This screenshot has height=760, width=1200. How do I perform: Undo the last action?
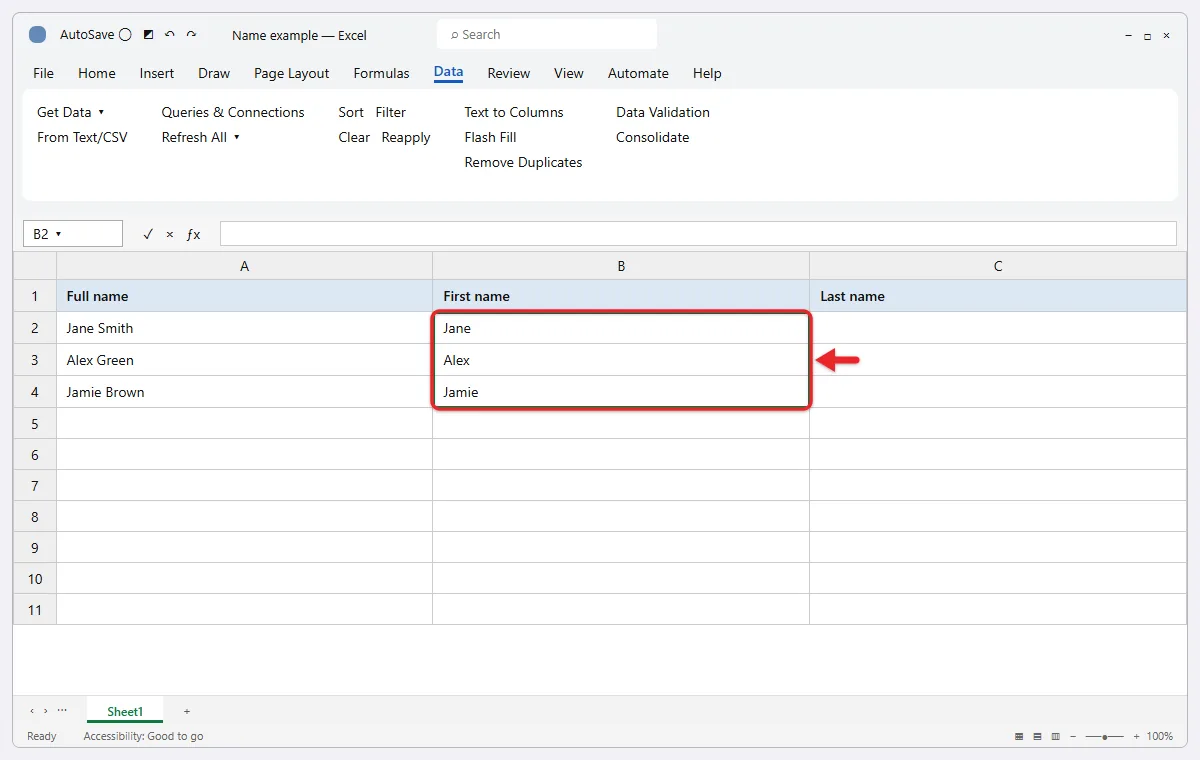tap(169, 35)
